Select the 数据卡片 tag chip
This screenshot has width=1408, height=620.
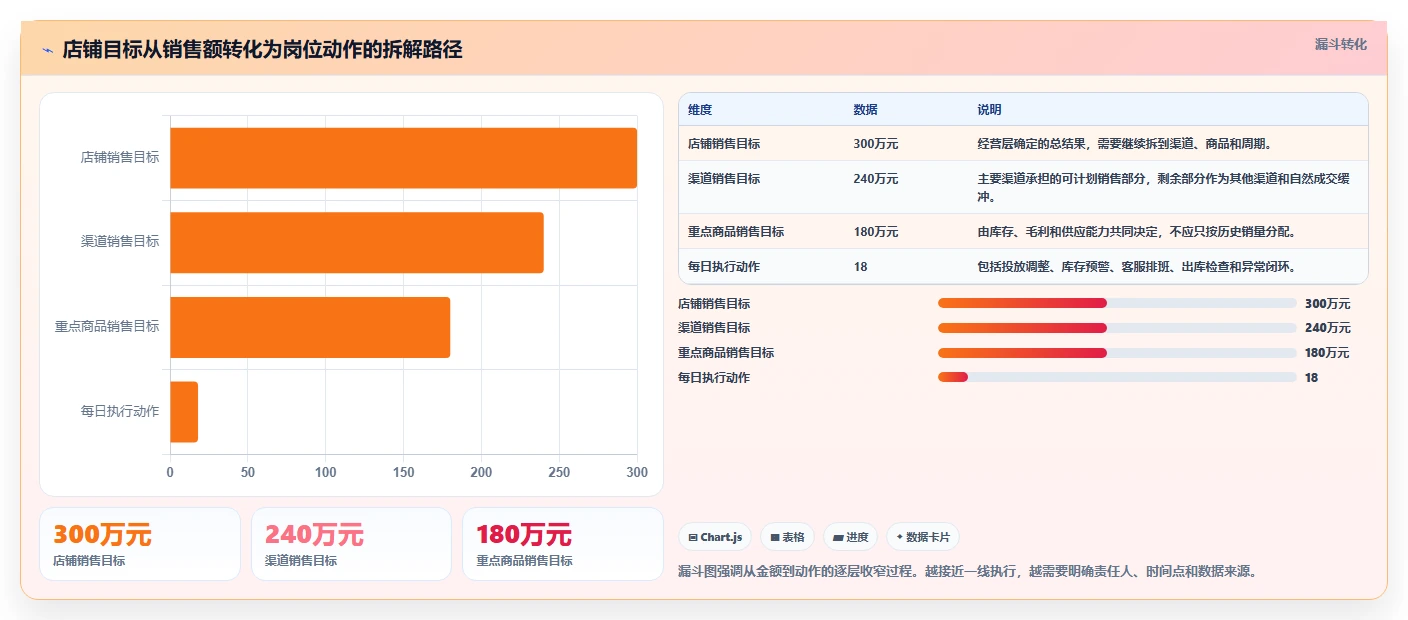click(922, 537)
